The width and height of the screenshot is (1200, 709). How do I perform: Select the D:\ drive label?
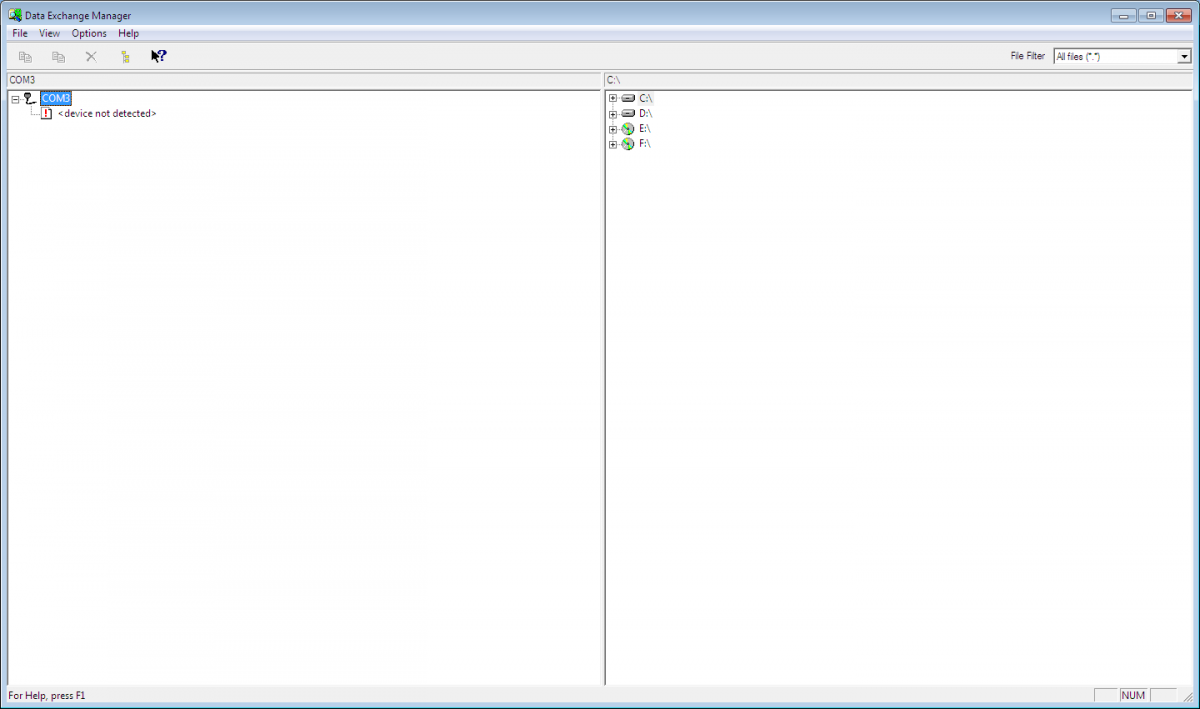[645, 114]
